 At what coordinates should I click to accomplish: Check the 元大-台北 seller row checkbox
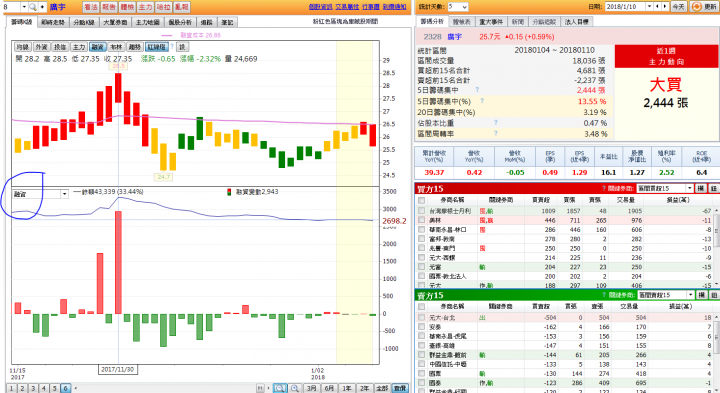[x=422, y=317]
